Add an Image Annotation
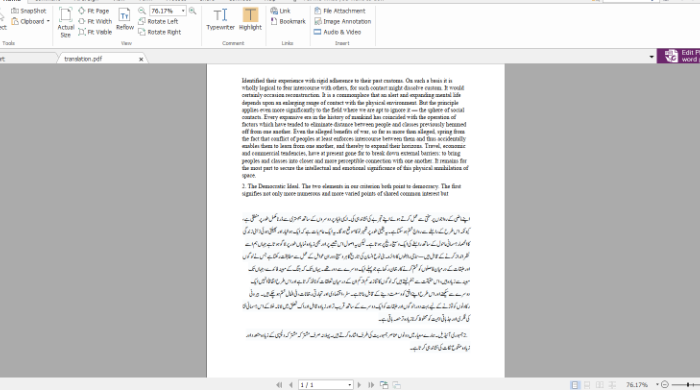The width and height of the screenshot is (700, 390). [342, 21]
